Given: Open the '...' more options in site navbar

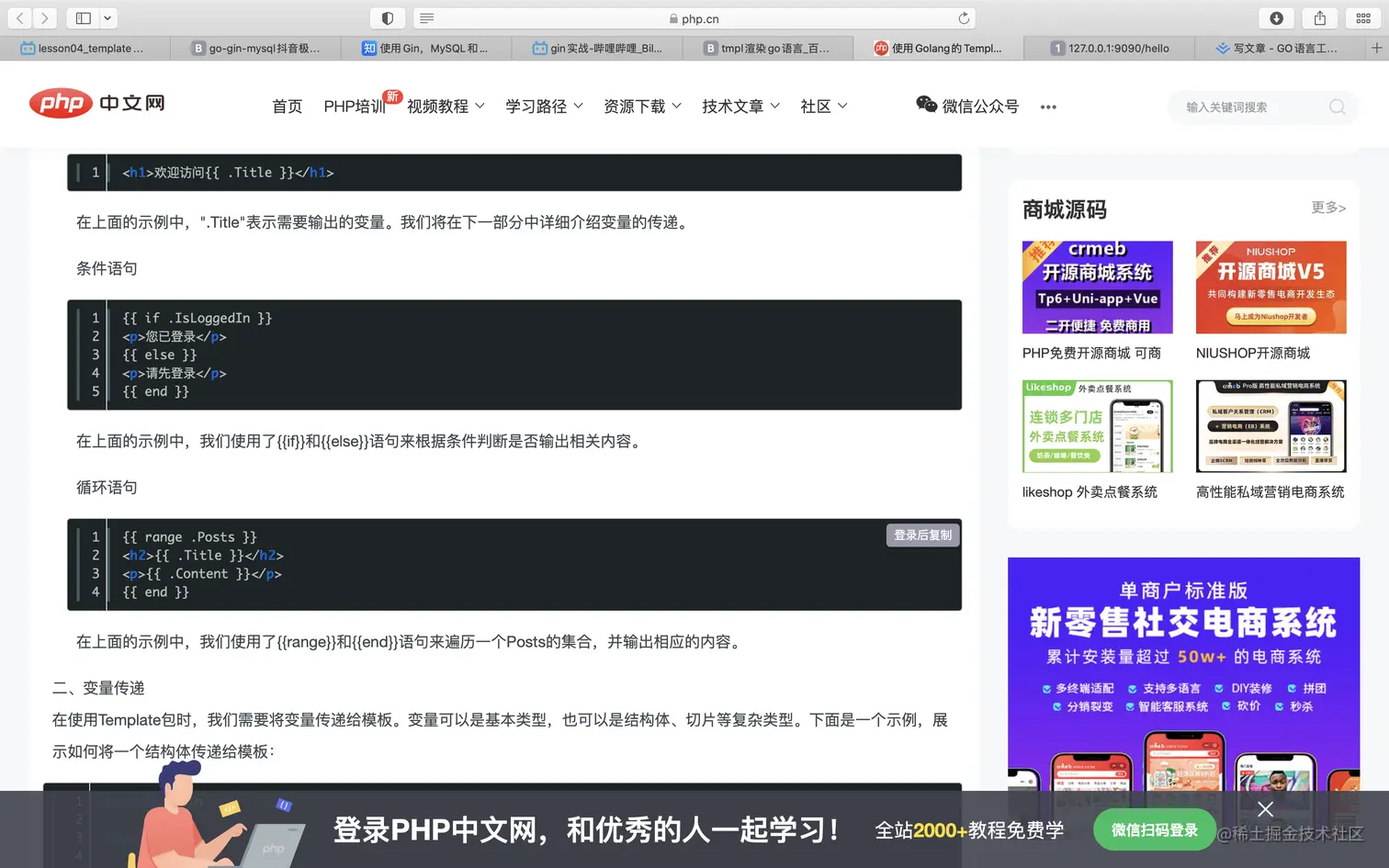Looking at the screenshot, I should [1048, 107].
